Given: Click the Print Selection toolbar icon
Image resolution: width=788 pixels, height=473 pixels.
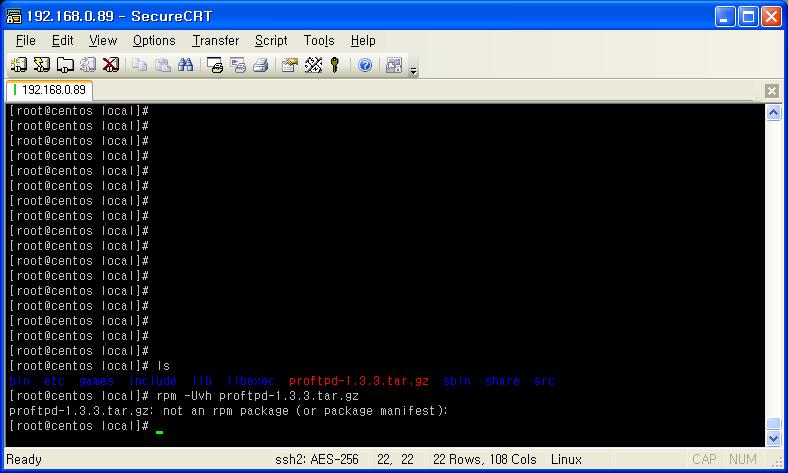Looking at the screenshot, I should click(238, 65).
